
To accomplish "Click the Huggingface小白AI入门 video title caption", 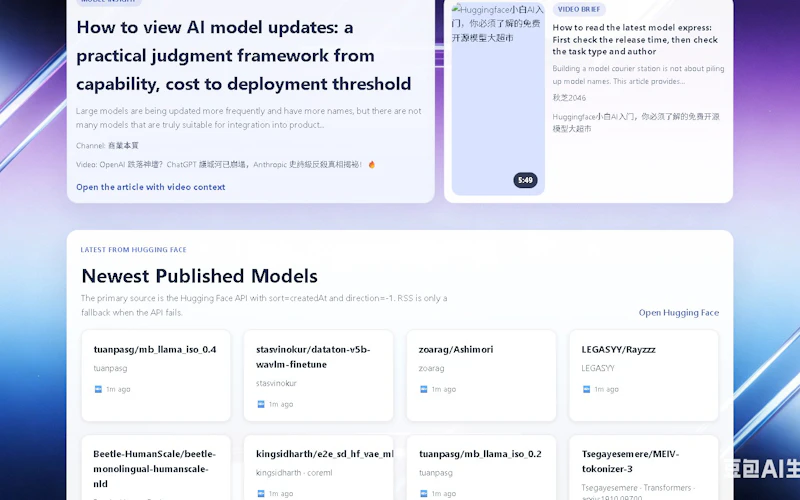I will 636,123.
